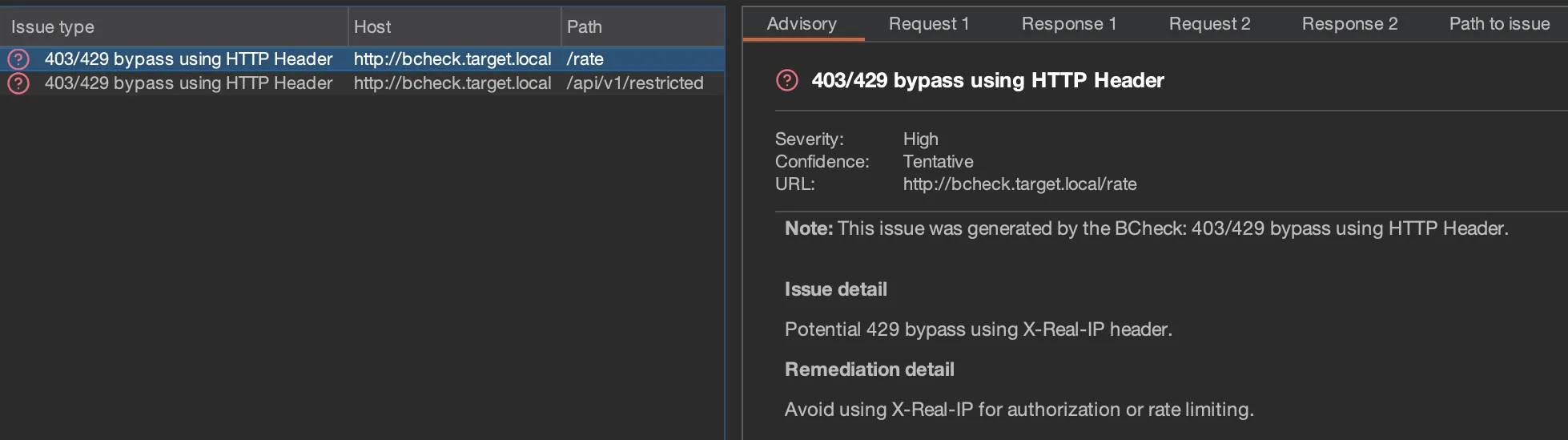
Task: Open the Request 2 tab
Action: [1208, 24]
